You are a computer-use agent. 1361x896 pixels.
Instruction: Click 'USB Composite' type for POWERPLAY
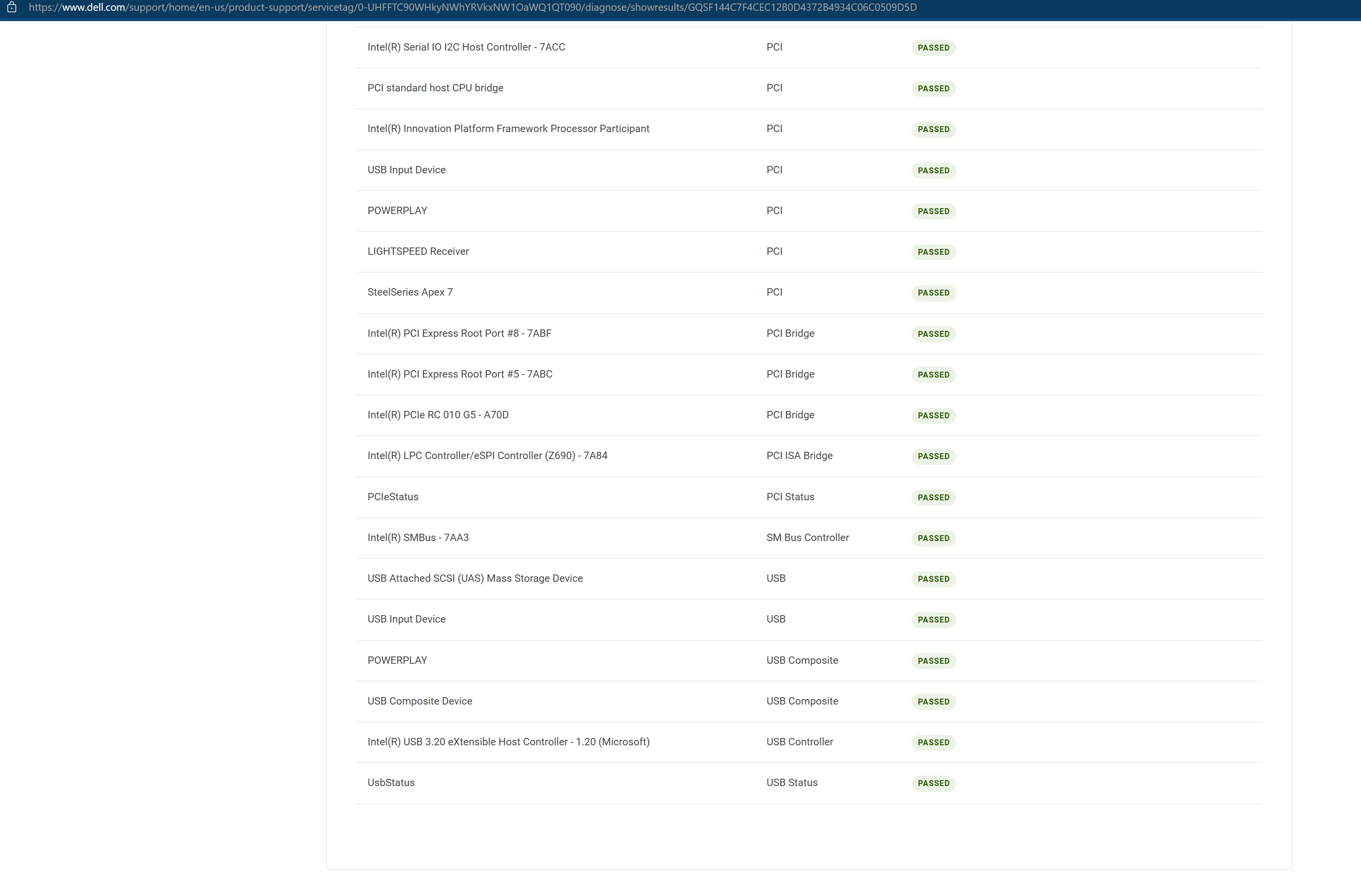pyautogui.click(x=802, y=660)
